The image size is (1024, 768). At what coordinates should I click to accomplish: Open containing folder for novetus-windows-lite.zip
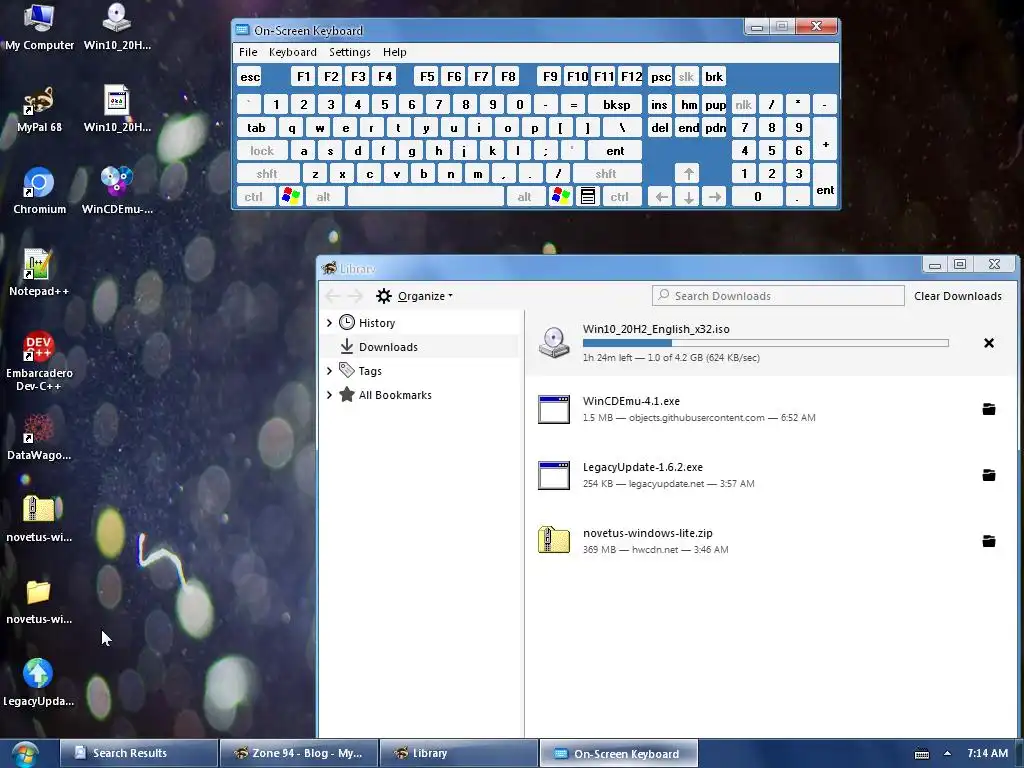point(989,541)
